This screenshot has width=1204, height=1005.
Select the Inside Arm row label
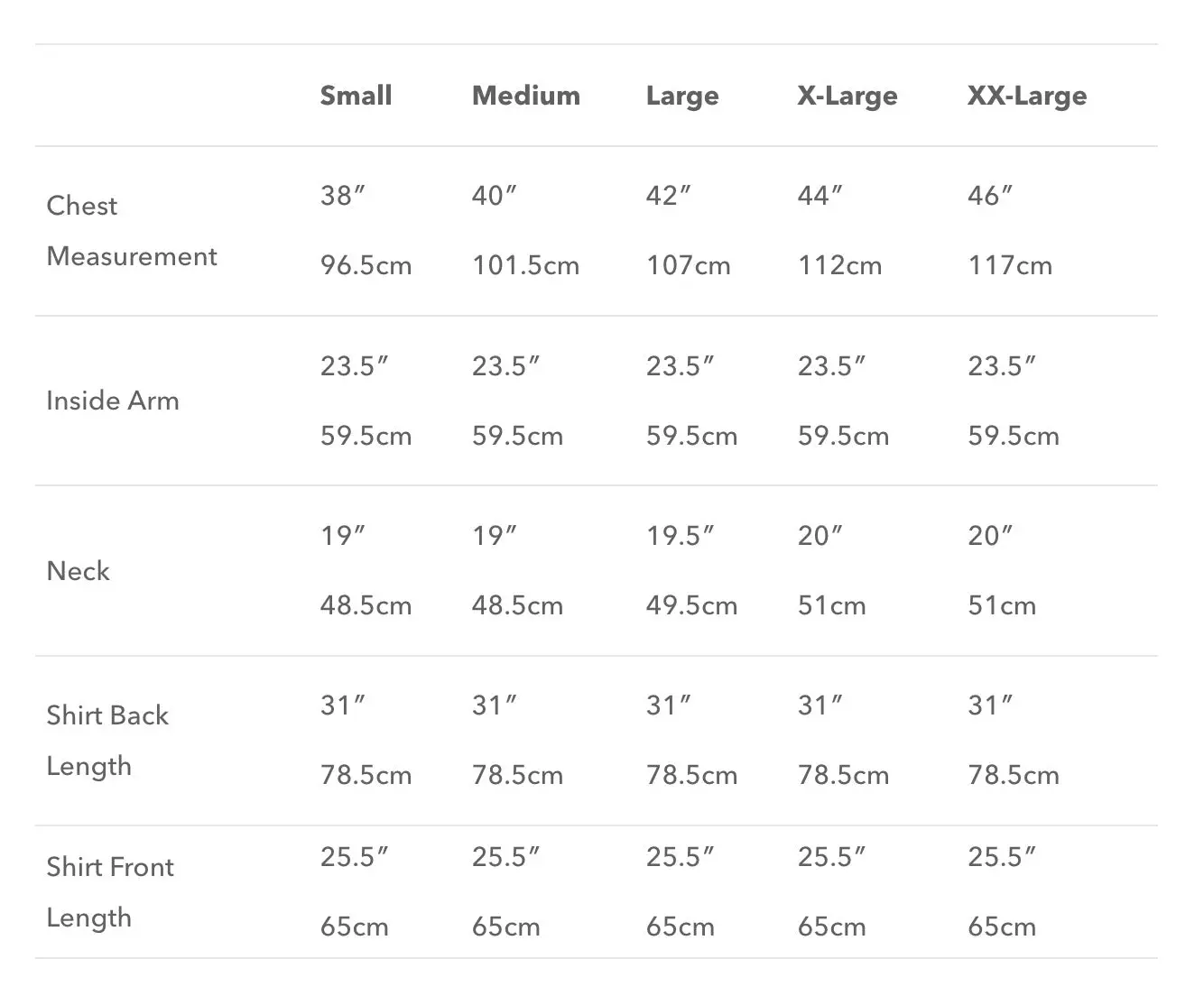113,401
